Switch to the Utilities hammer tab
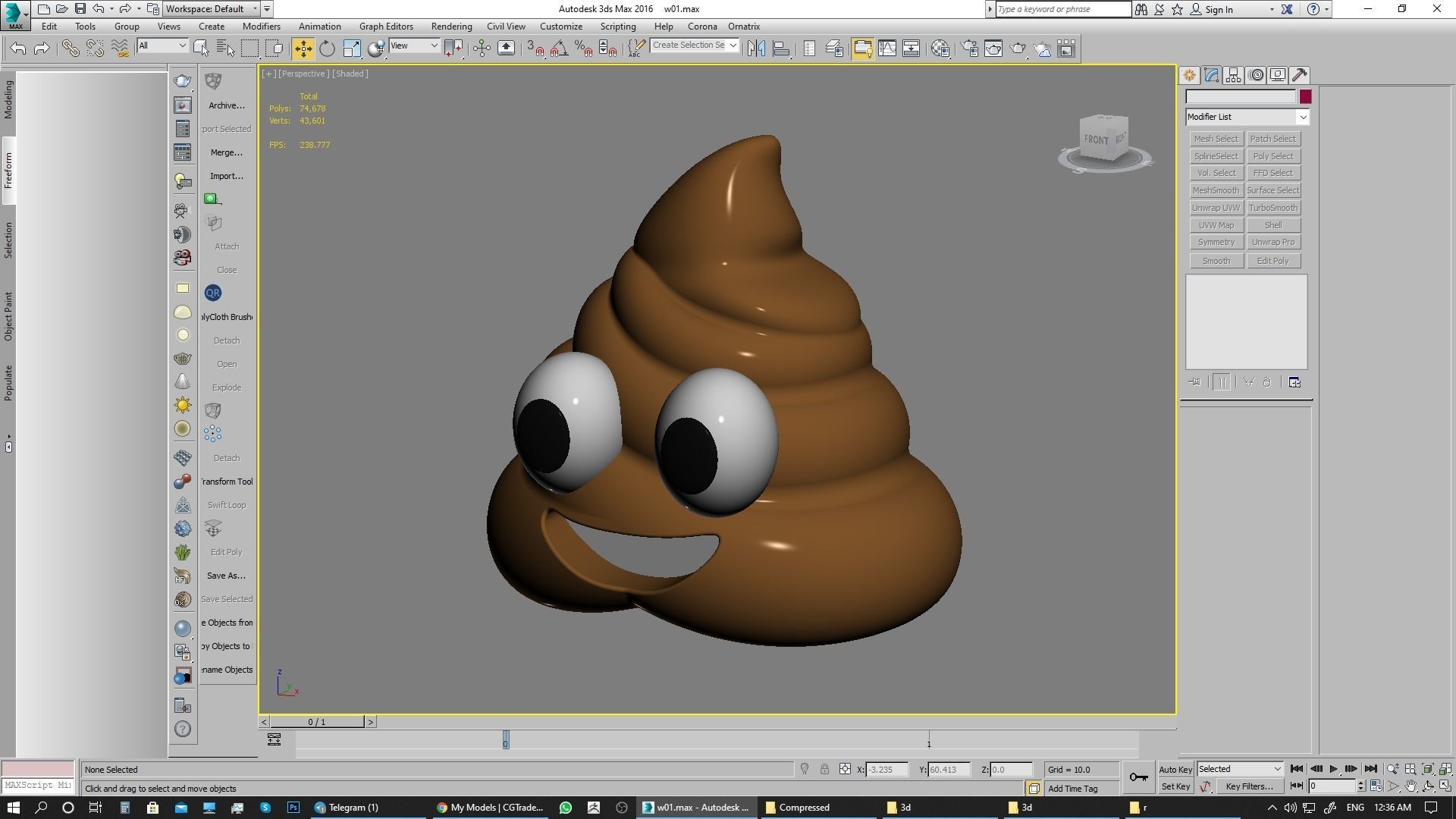The height and width of the screenshot is (819, 1456). (1300, 75)
